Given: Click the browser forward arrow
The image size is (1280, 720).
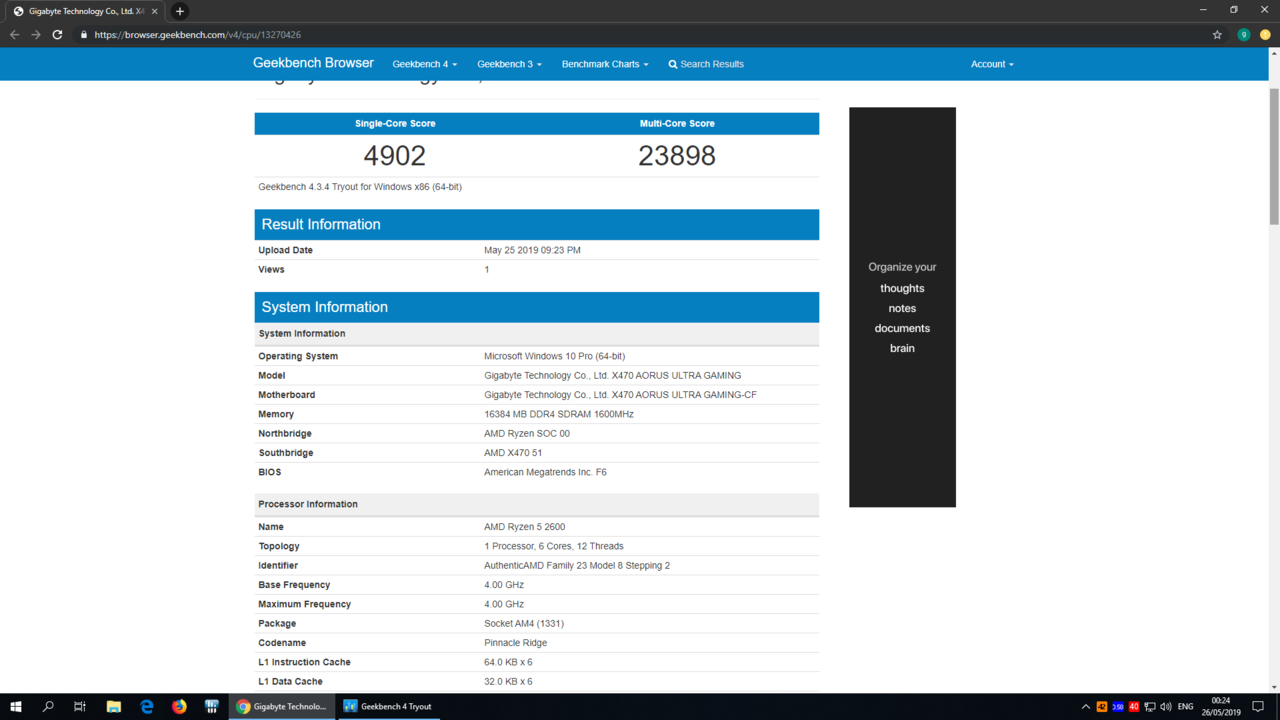Looking at the screenshot, I should click(x=36, y=34).
